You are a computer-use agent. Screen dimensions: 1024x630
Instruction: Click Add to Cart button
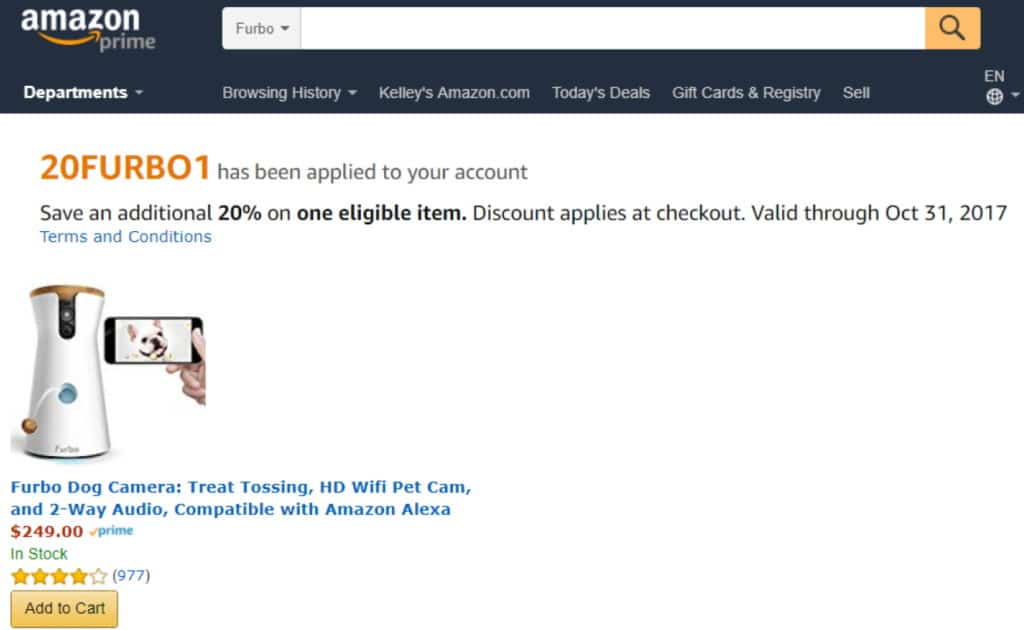point(63,608)
